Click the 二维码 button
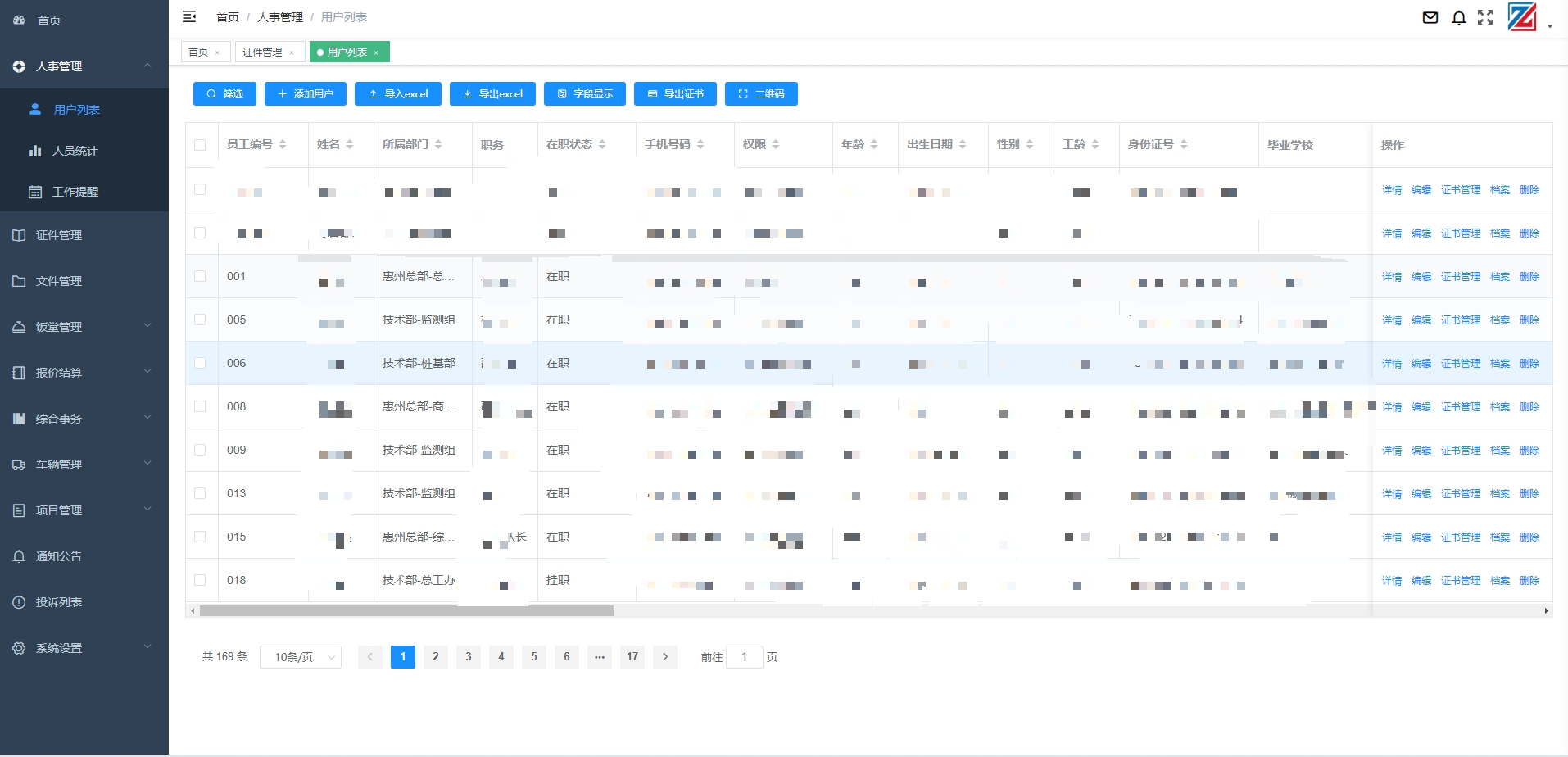 (x=761, y=94)
